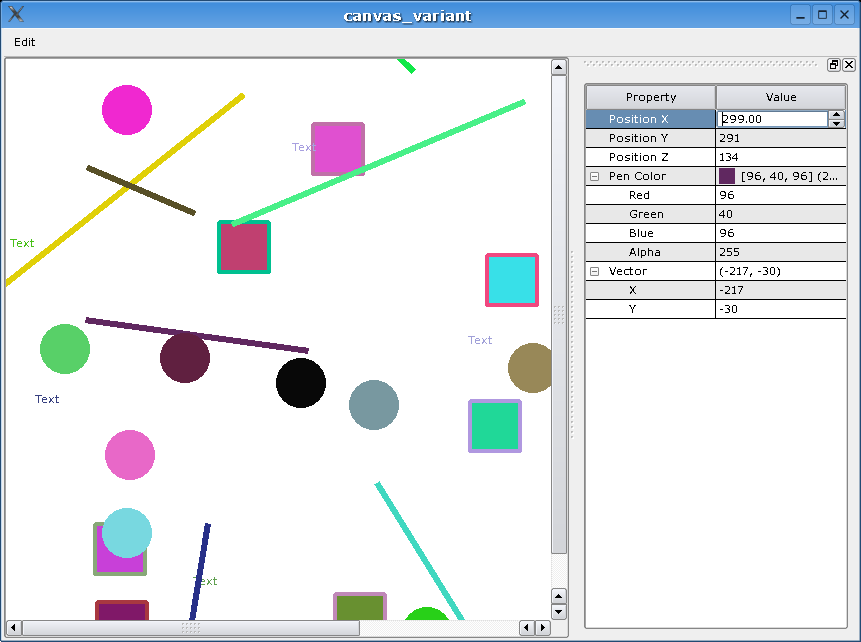Select the magenta circle at top
Screen dimensions: 861x642
pos(127,110)
